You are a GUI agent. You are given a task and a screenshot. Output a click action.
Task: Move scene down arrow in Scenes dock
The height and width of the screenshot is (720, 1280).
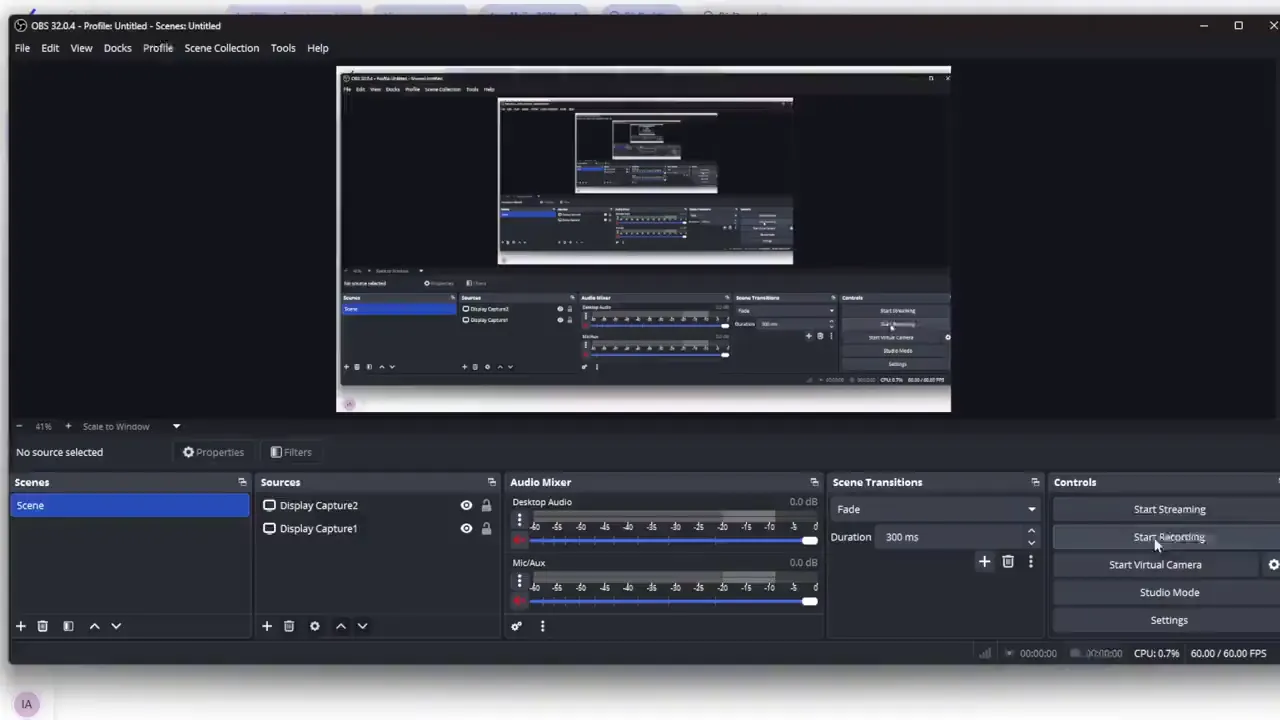point(116,626)
